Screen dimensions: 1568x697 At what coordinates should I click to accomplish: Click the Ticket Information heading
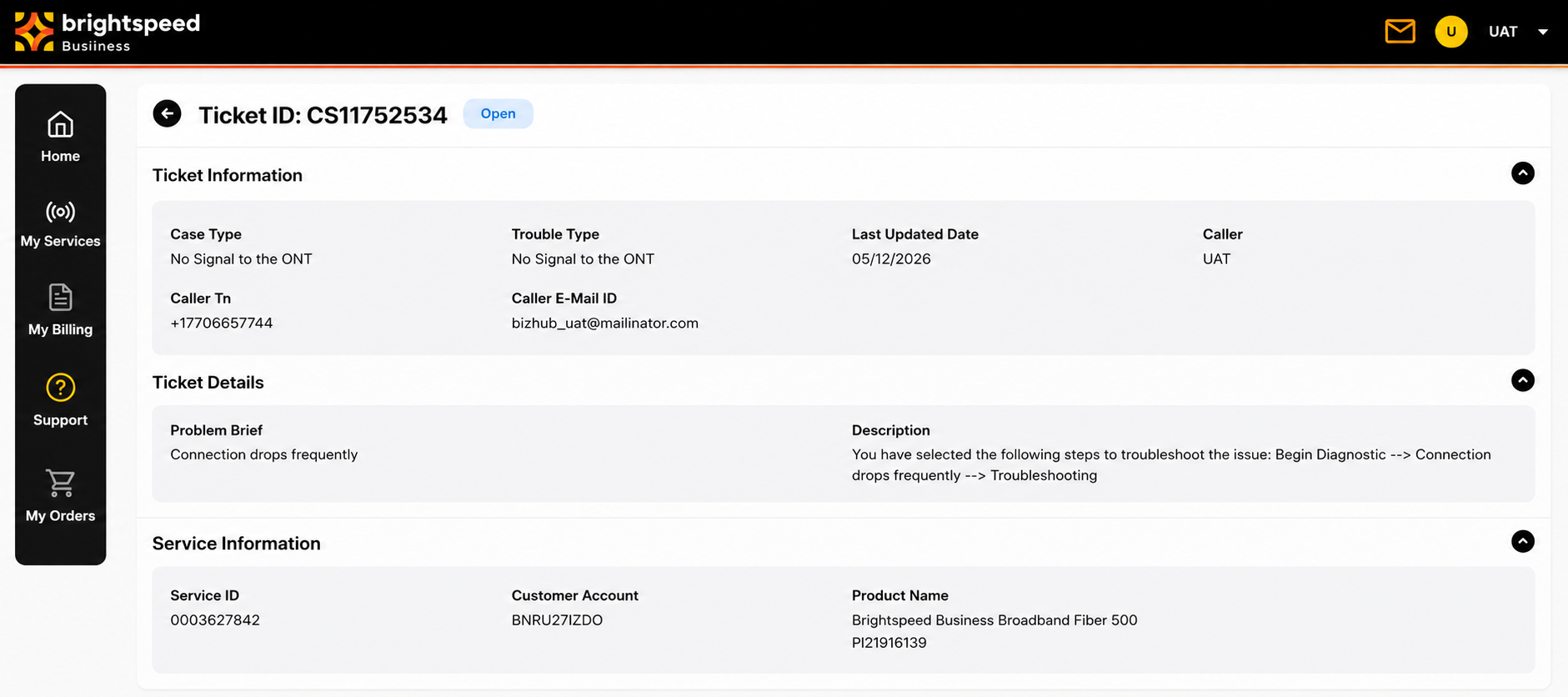[x=227, y=175]
